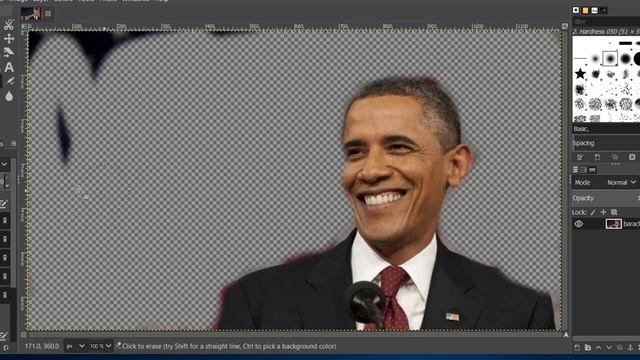The width and height of the screenshot is (640, 360).
Task: Lower the layer one step
Action: 609,348
